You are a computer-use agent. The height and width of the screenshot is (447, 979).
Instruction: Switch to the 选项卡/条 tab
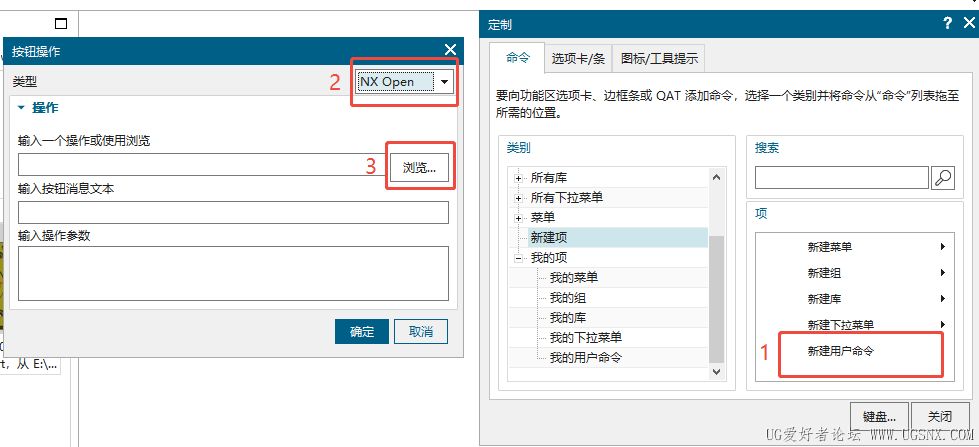[578, 59]
